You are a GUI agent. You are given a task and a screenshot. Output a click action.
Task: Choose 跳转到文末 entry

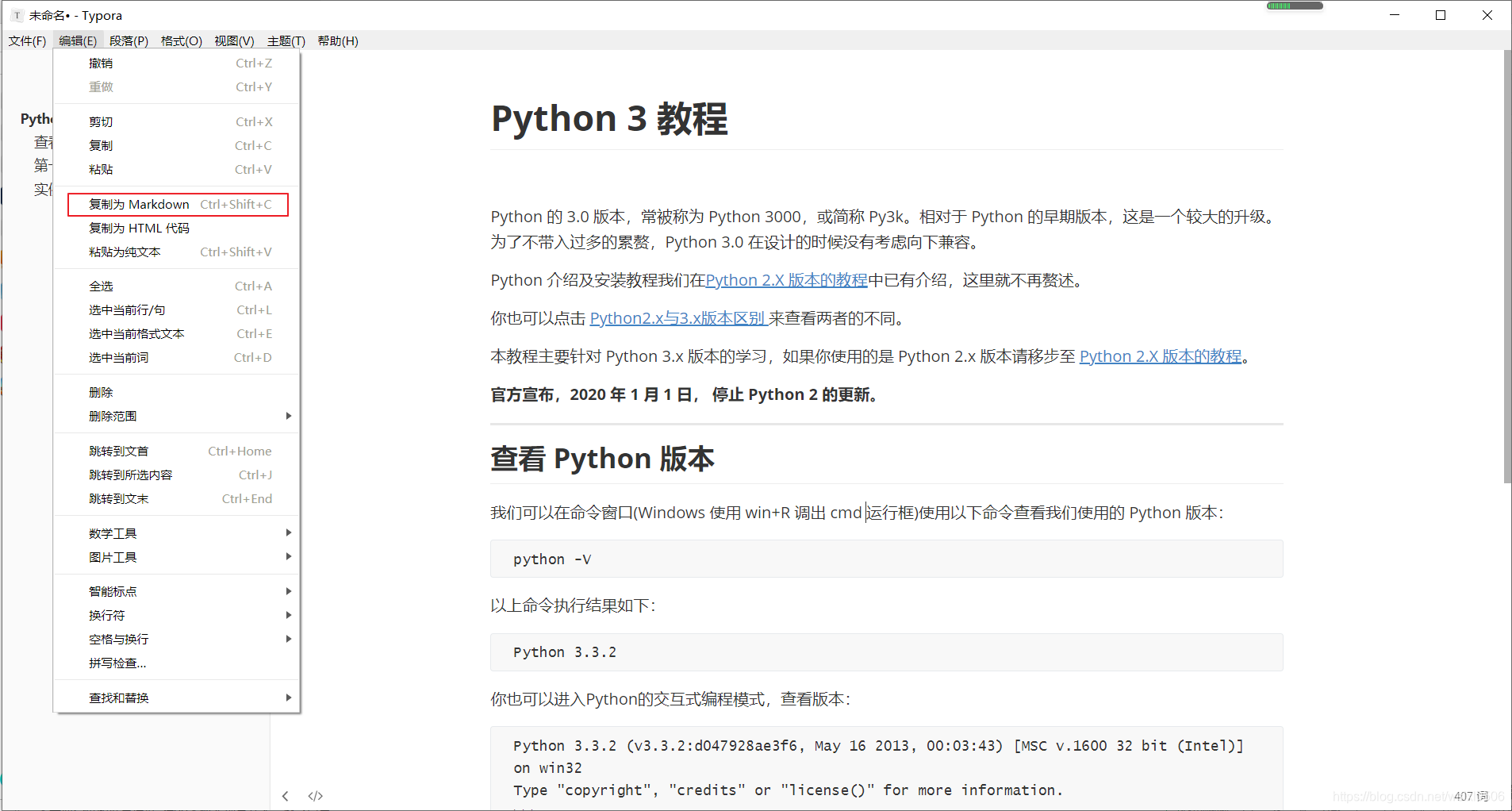click(x=177, y=498)
